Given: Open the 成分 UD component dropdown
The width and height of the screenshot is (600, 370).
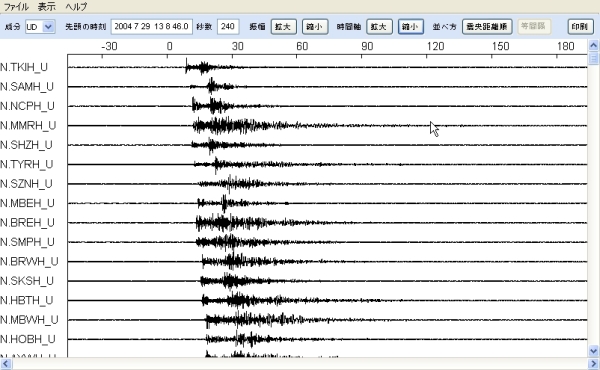Looking at the screenshot, I should click(40, 27).
